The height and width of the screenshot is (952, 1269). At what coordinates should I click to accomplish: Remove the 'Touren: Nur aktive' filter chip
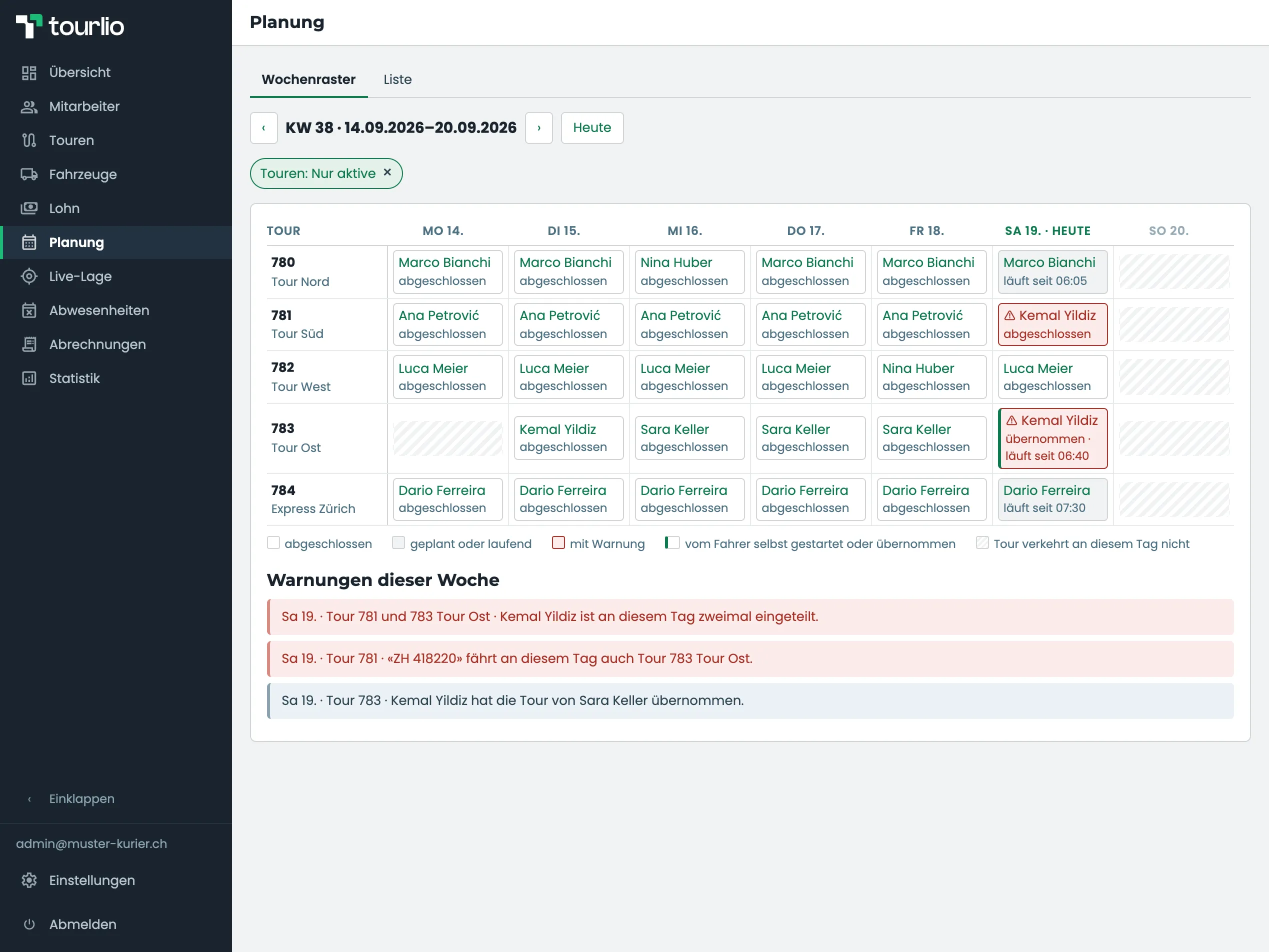(387, 172)
